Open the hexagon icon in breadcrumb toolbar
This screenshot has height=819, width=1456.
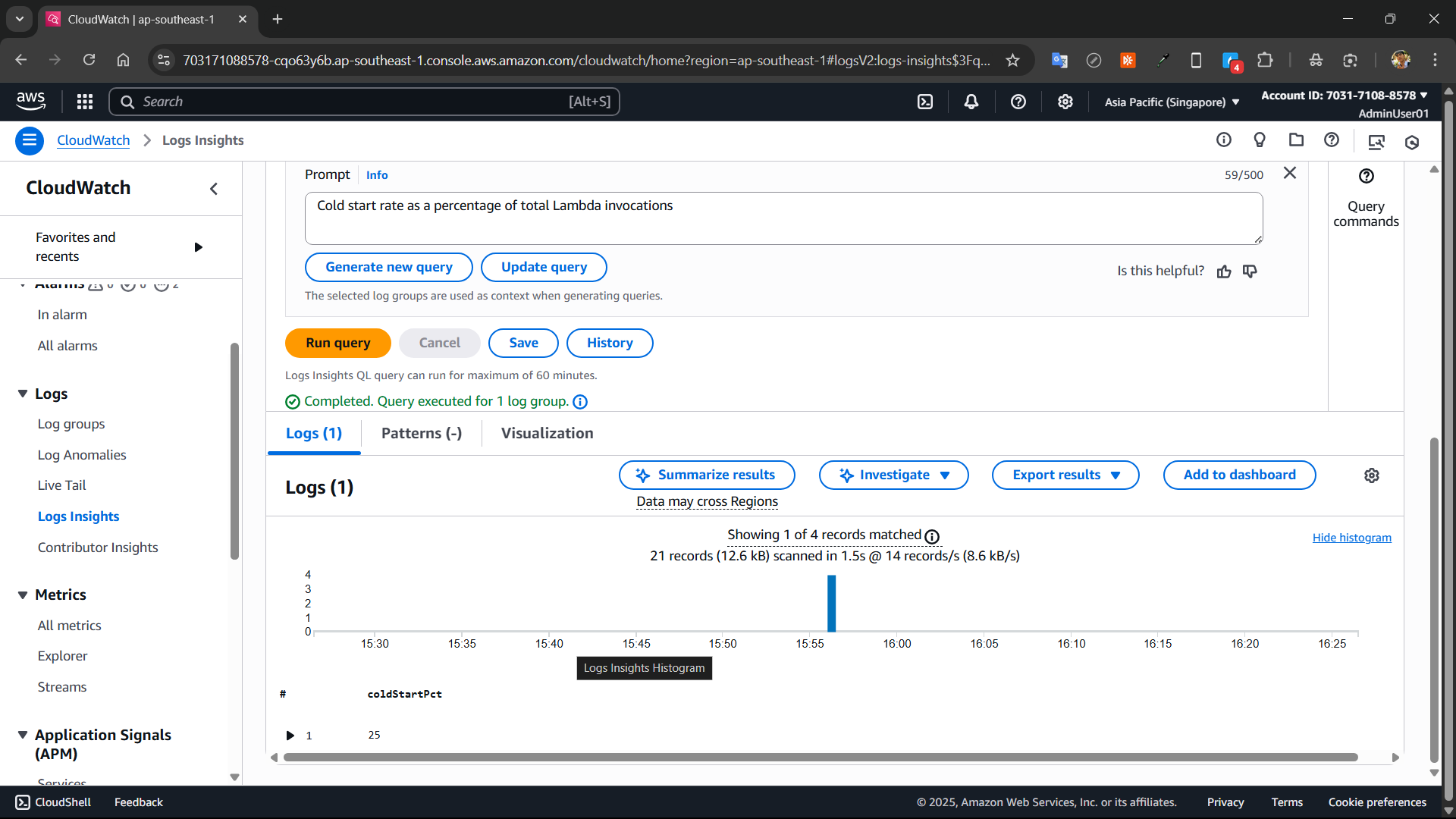coord(1412,142)
